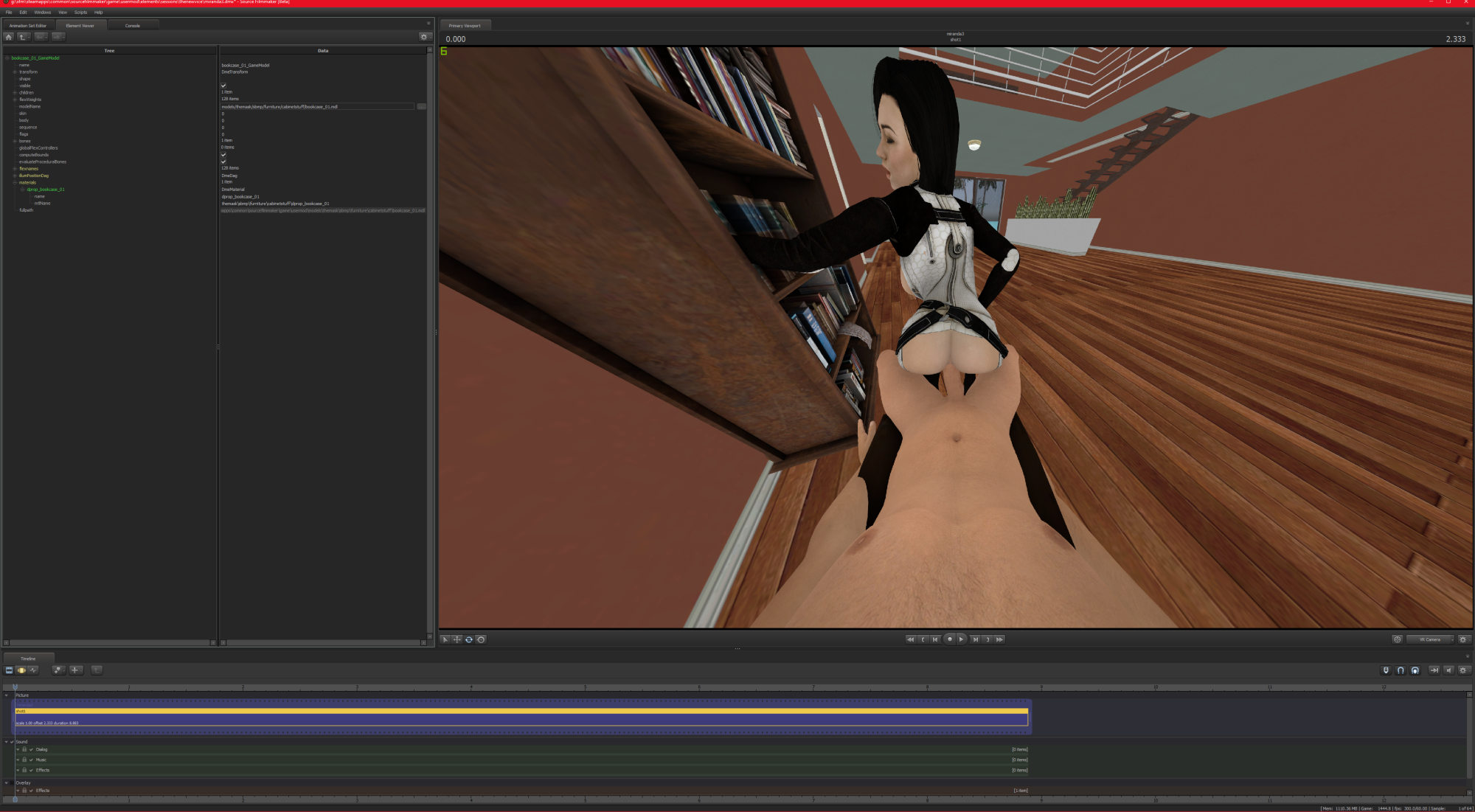Expand the transform tree node
The width and height of the screenshot is (1475, 812).
click(15, 72)
